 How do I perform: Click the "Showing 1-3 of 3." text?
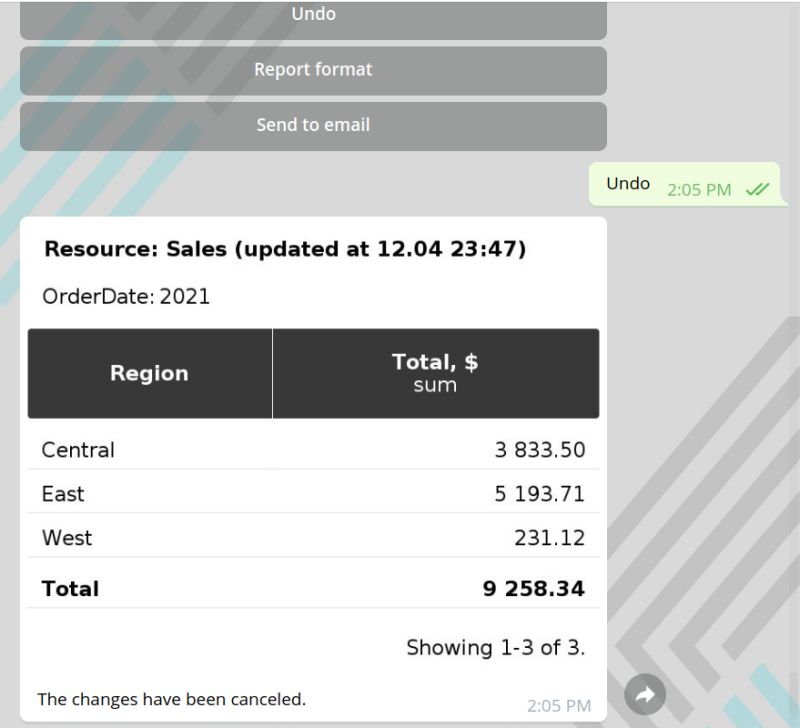tap(495, 648)
